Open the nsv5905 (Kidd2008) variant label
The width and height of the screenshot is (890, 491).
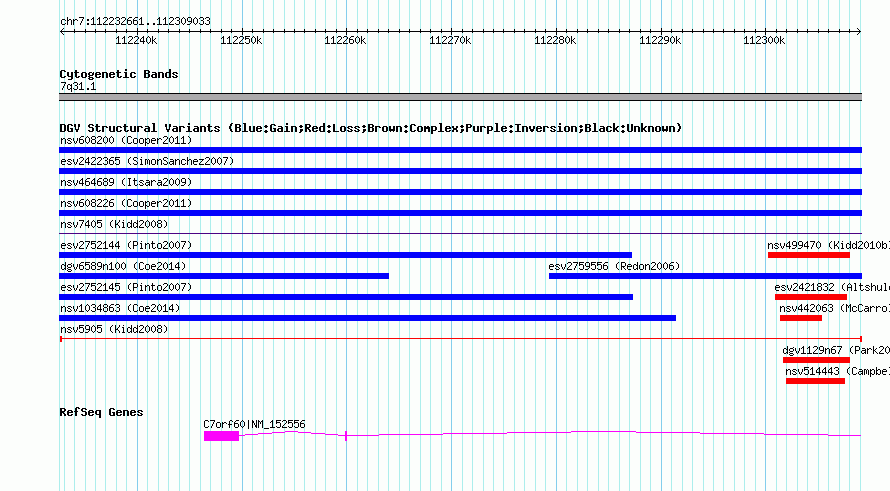tap(114, 329)
